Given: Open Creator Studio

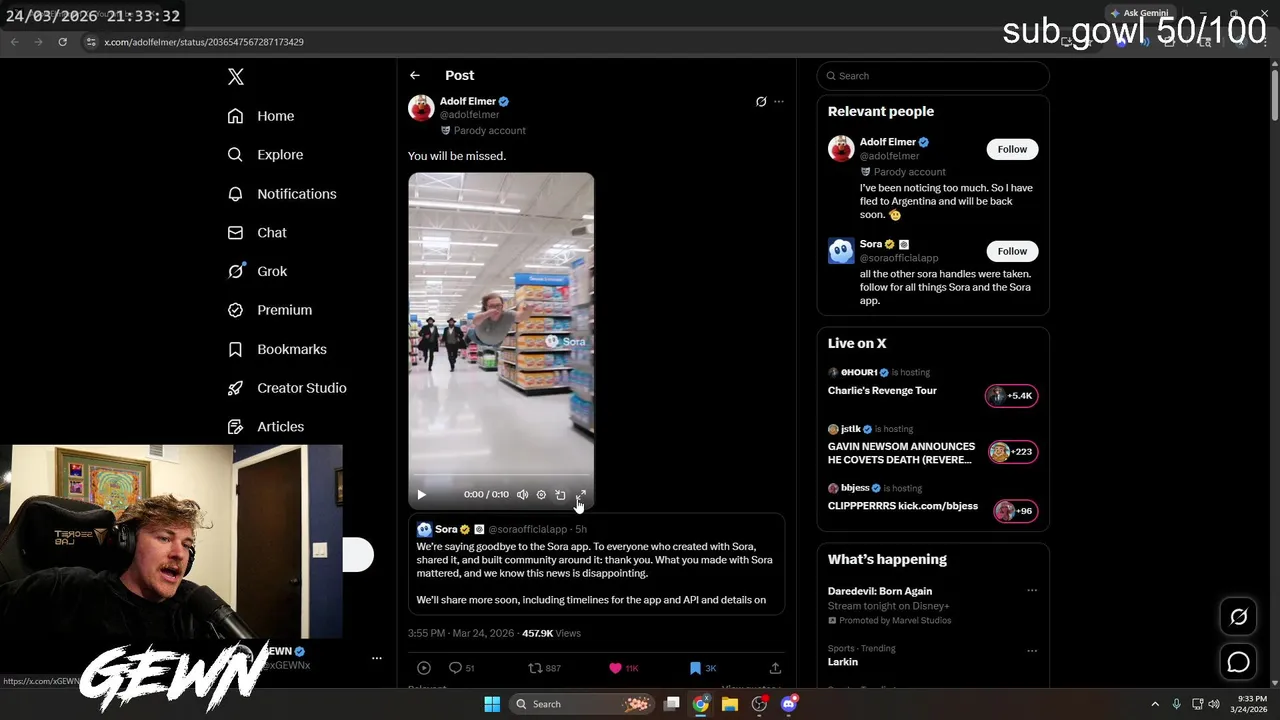Looking at the screenshot, I should [286, 388].
